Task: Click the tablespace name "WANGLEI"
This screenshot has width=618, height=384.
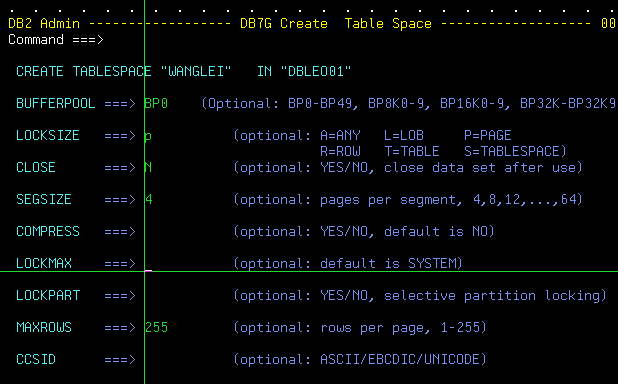Action: 196,71
